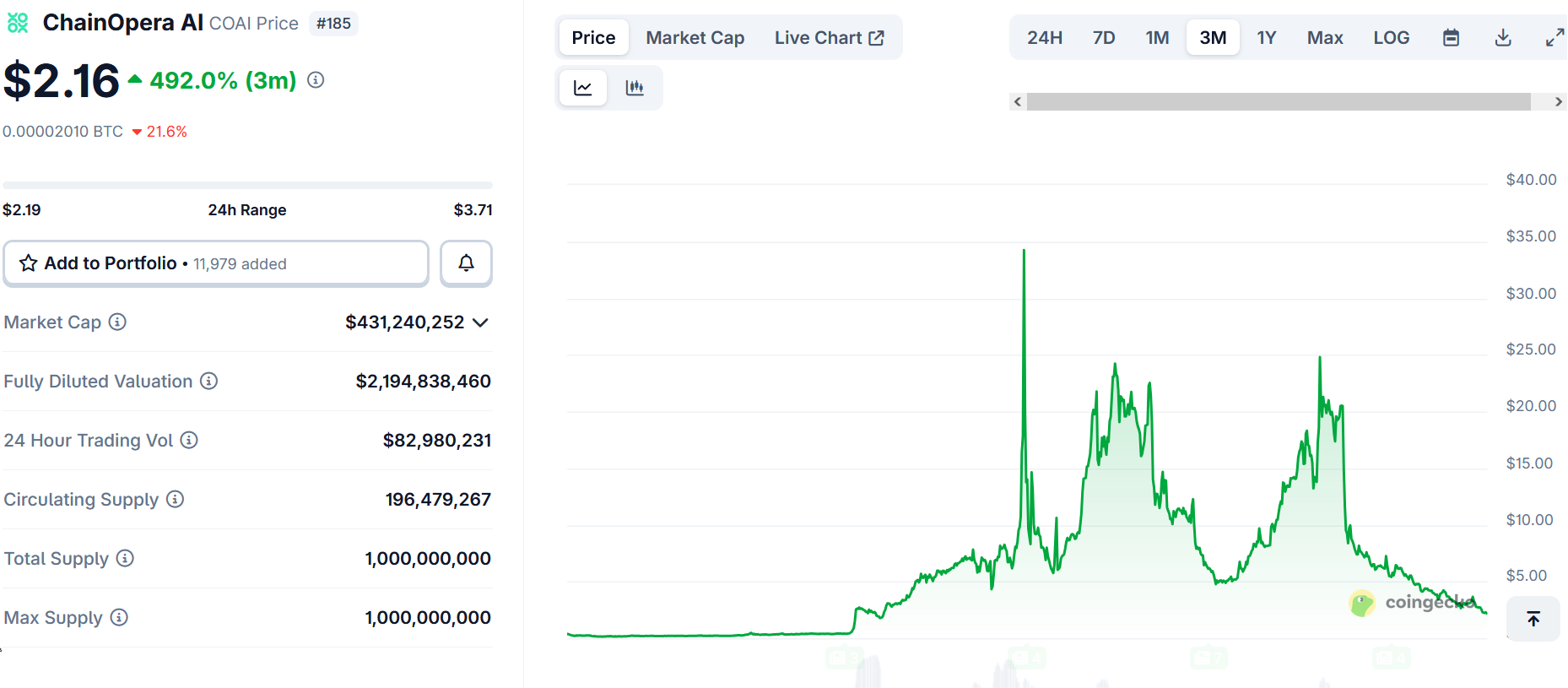Open the Live Chart external link
Image resolution: width=1568 pixels, height=688 pixels.
click(x=830, y=38)
